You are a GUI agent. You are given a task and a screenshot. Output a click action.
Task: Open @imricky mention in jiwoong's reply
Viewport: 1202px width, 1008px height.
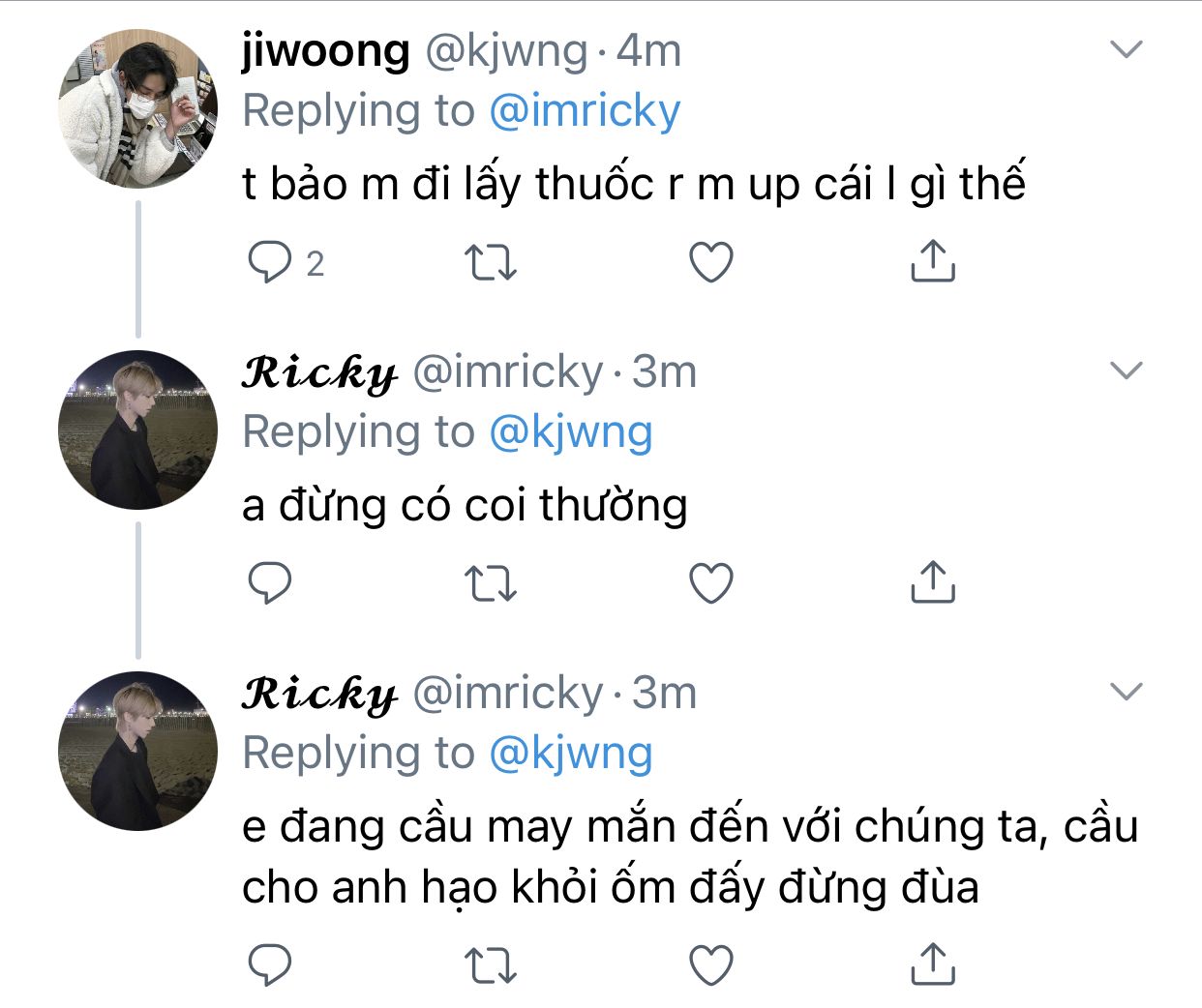[x=585, y=111]
